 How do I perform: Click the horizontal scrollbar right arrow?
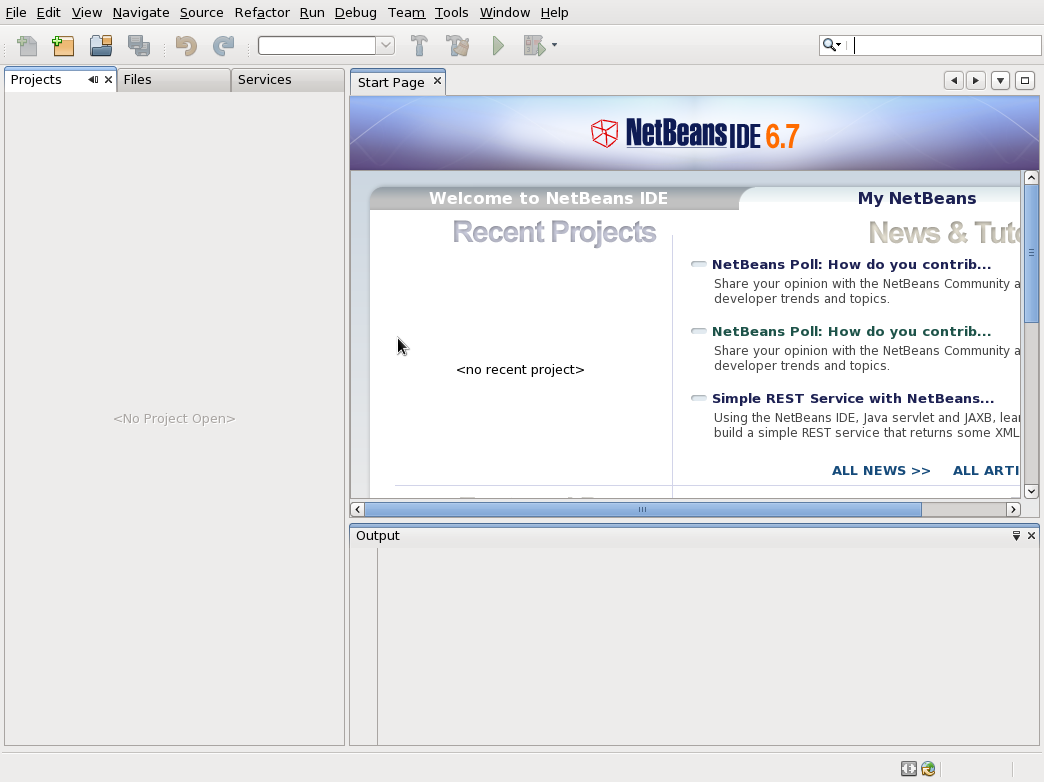click(1013, 510)
